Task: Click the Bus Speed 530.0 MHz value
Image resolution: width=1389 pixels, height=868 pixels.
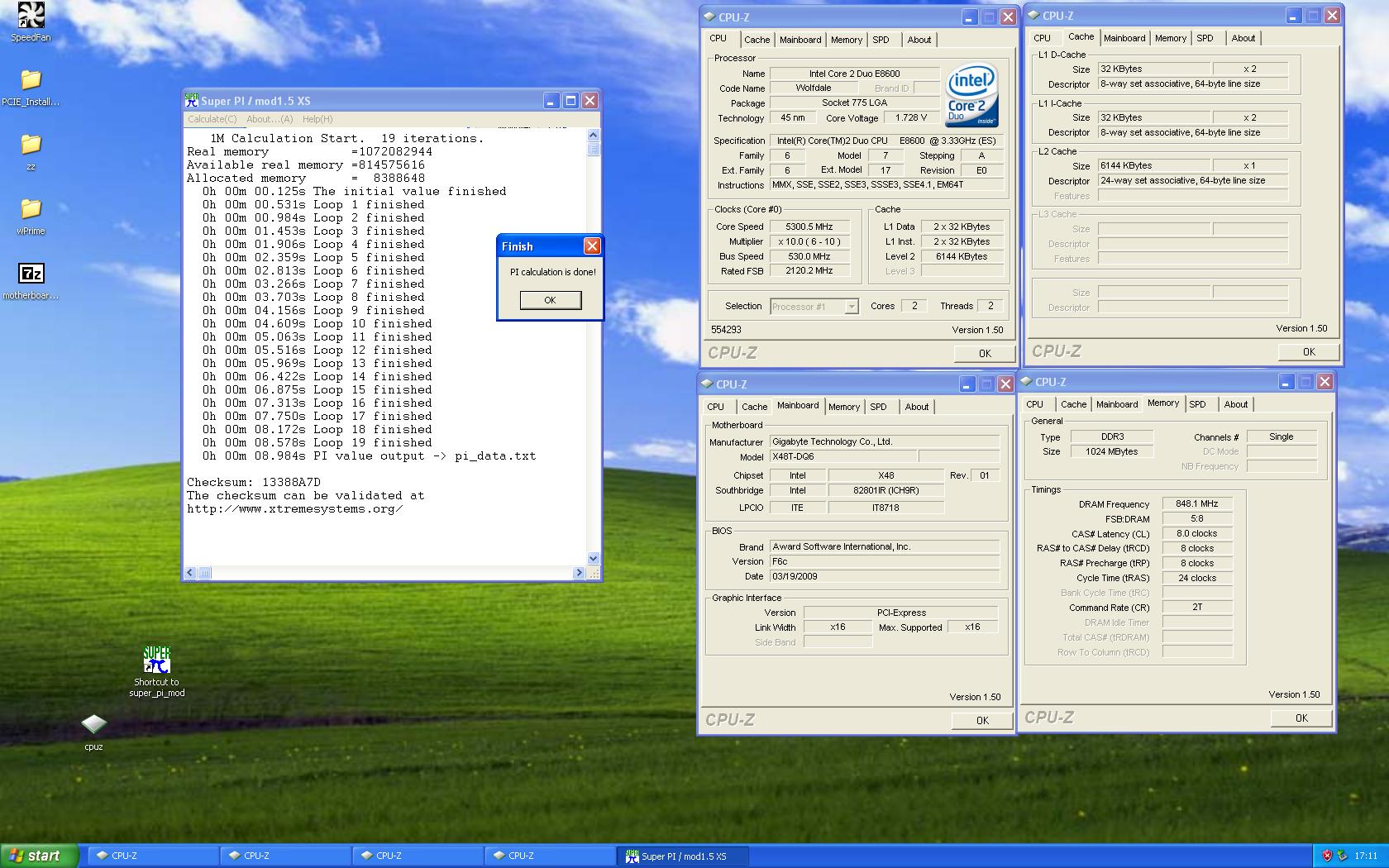Action: point(809,256)
